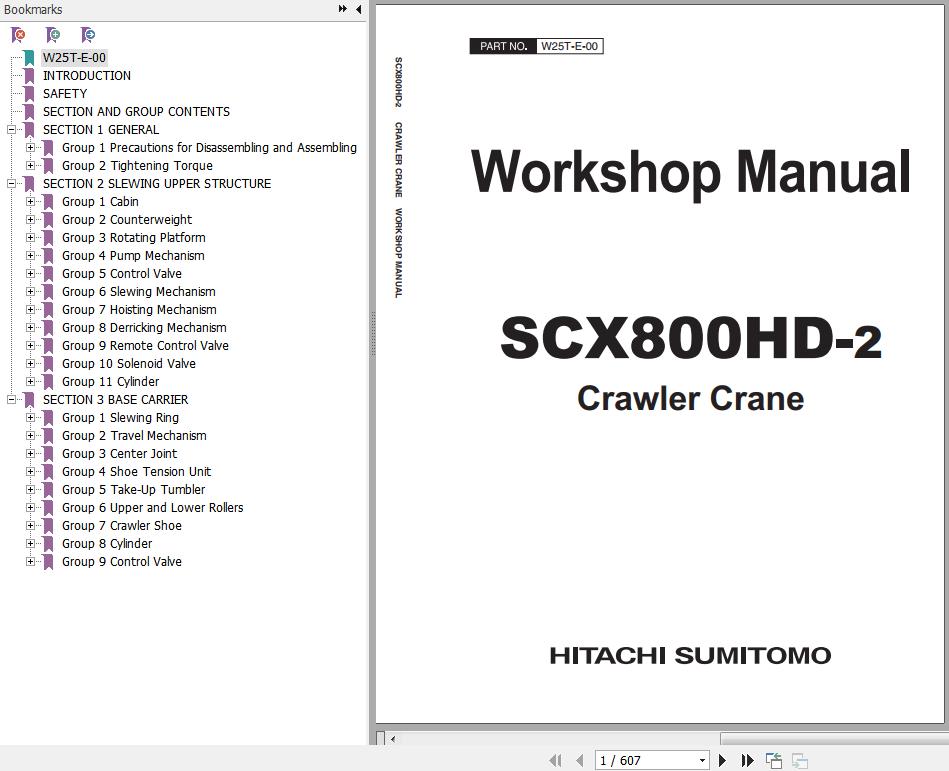This screenshot has height=771, width=949.
Task: Go to the next page
Action: 722,760
